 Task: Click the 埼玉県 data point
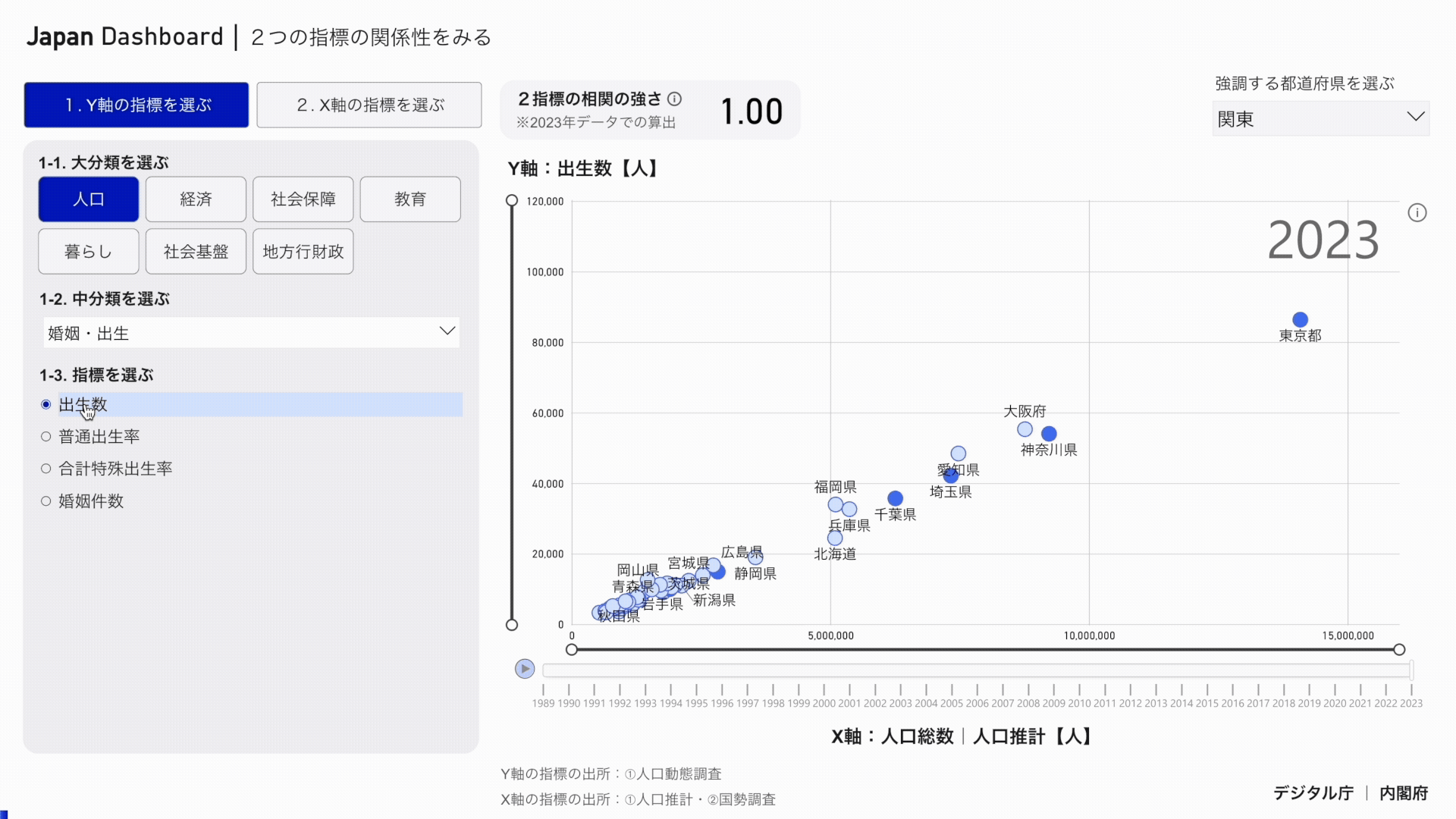click(951, 476)
